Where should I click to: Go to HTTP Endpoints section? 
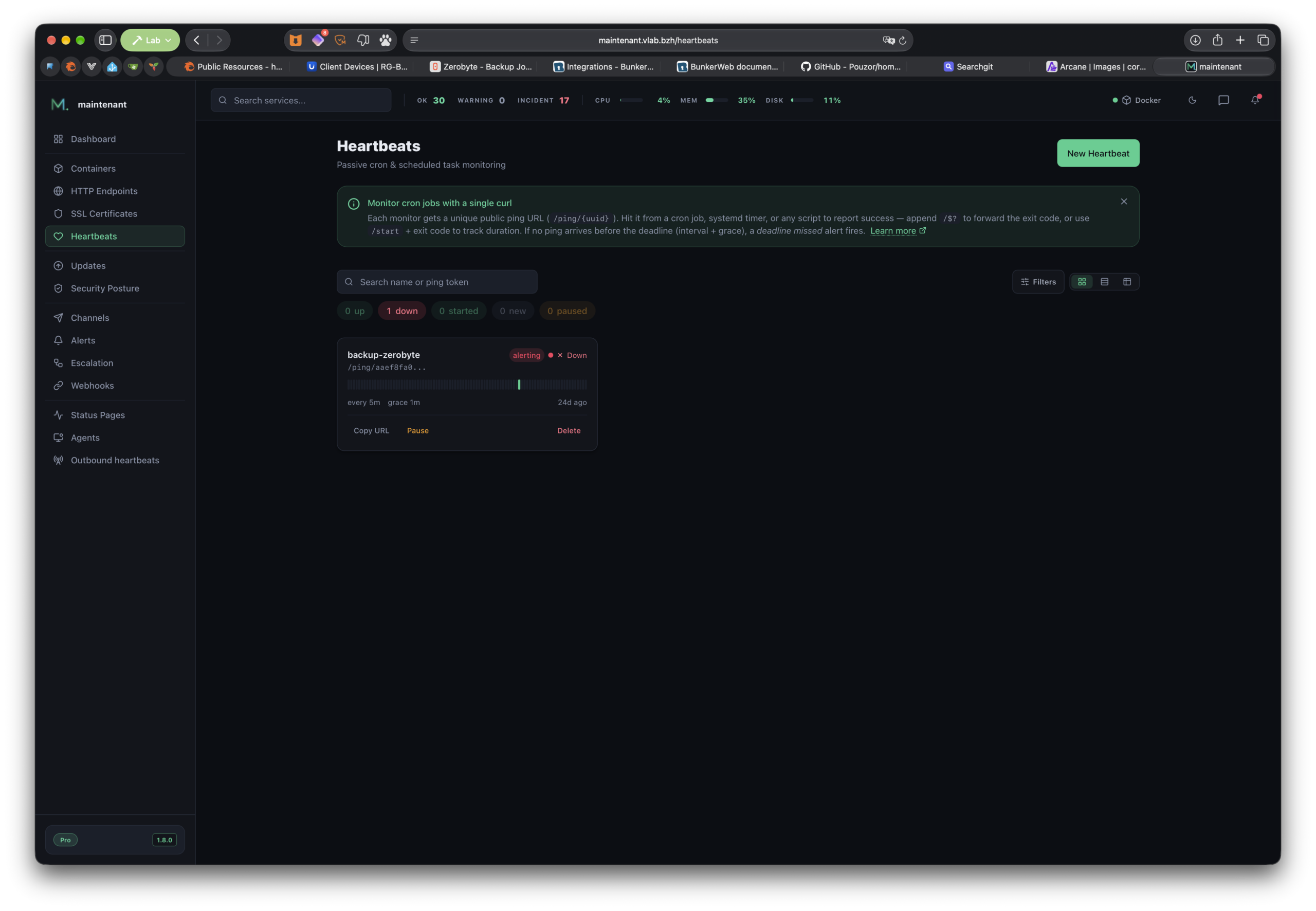click(x=115, y=191)
